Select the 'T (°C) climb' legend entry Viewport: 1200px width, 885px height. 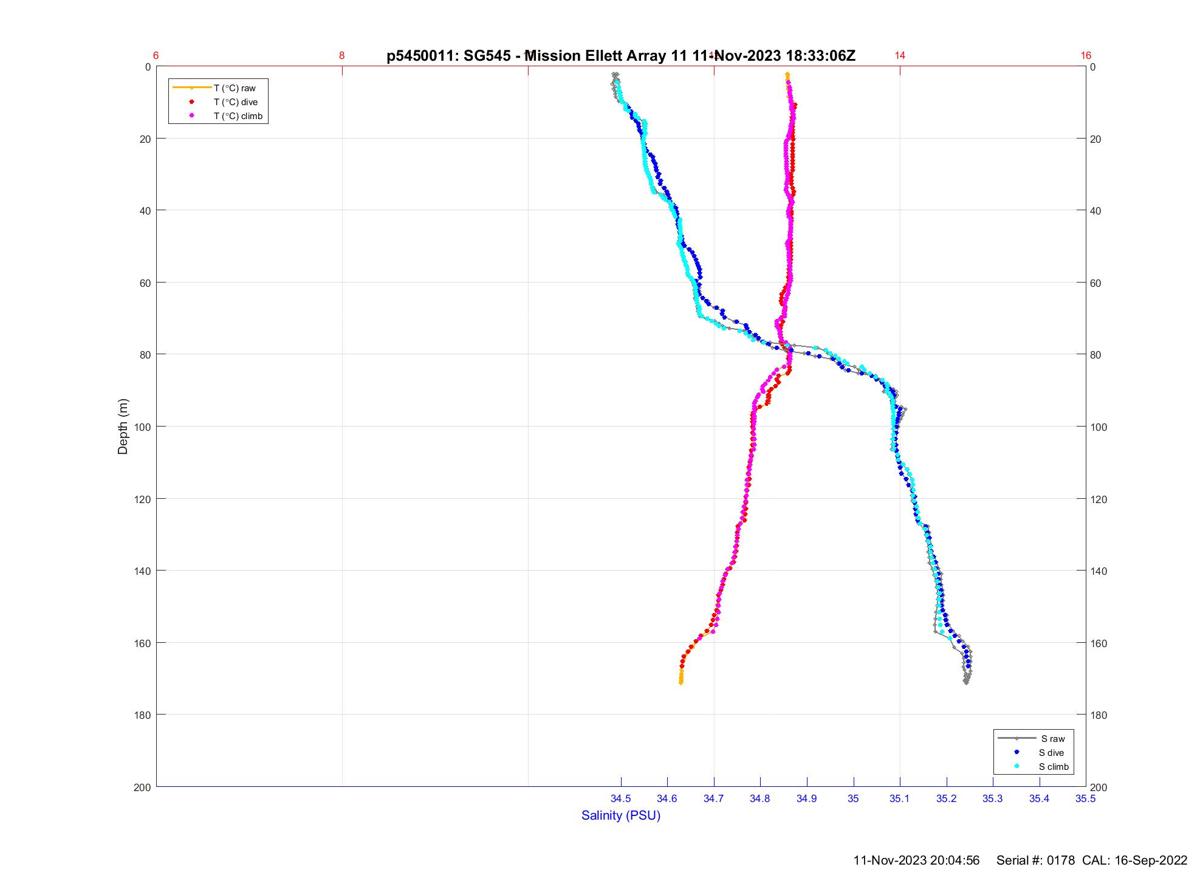click(220, 116)
